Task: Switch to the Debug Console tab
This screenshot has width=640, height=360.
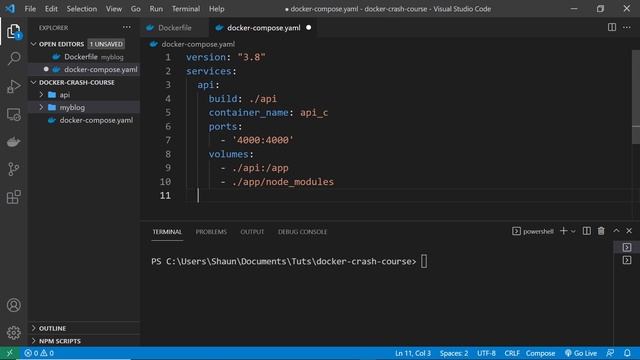Action: [x=302, y=231]
